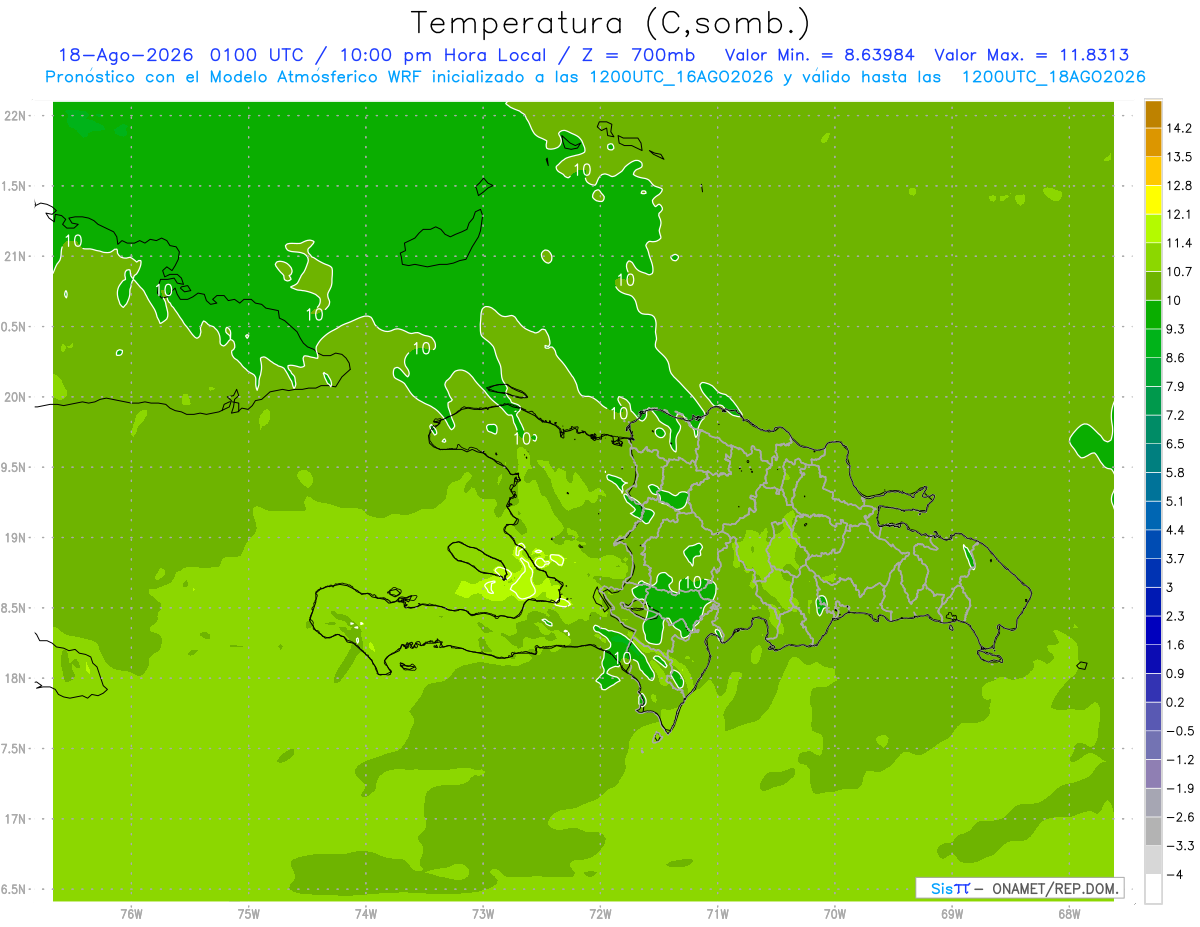Screen dimensions: 1200x927
Task: Pick the purple swatch between -1.2 and -1.9
Action: (x=1153, y=774)
